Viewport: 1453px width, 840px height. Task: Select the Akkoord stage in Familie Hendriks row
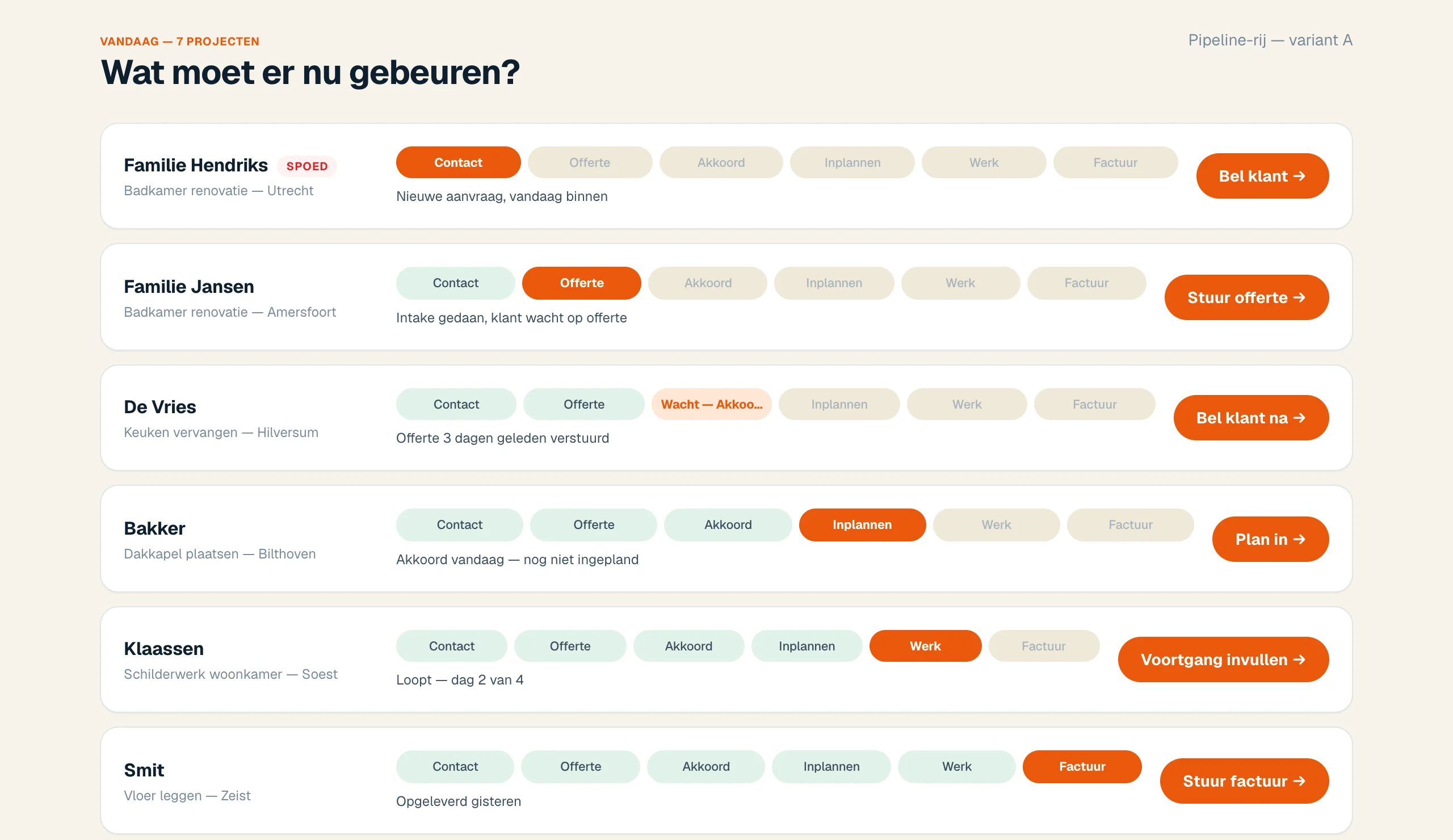point(721,162)
